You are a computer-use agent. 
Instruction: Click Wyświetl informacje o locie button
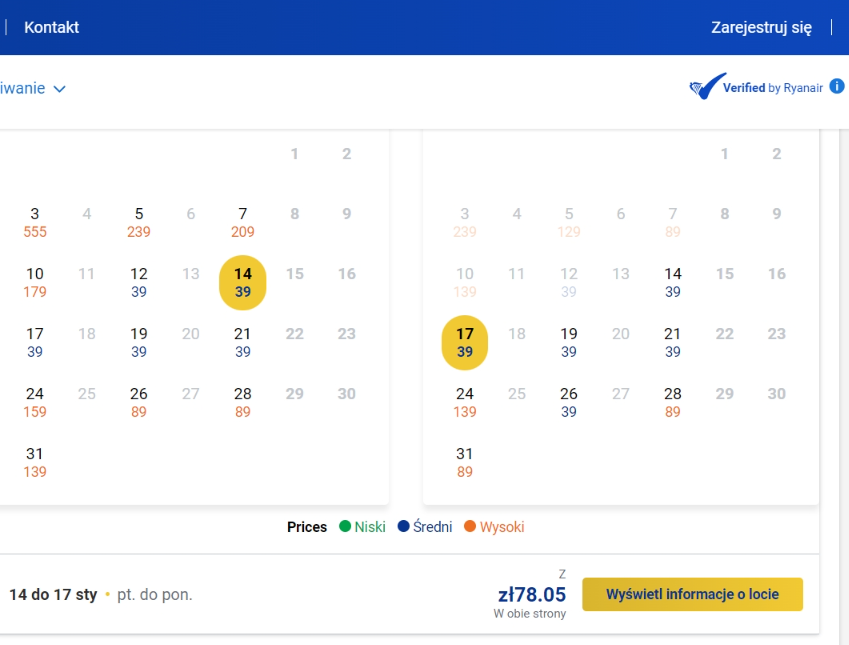693,594
